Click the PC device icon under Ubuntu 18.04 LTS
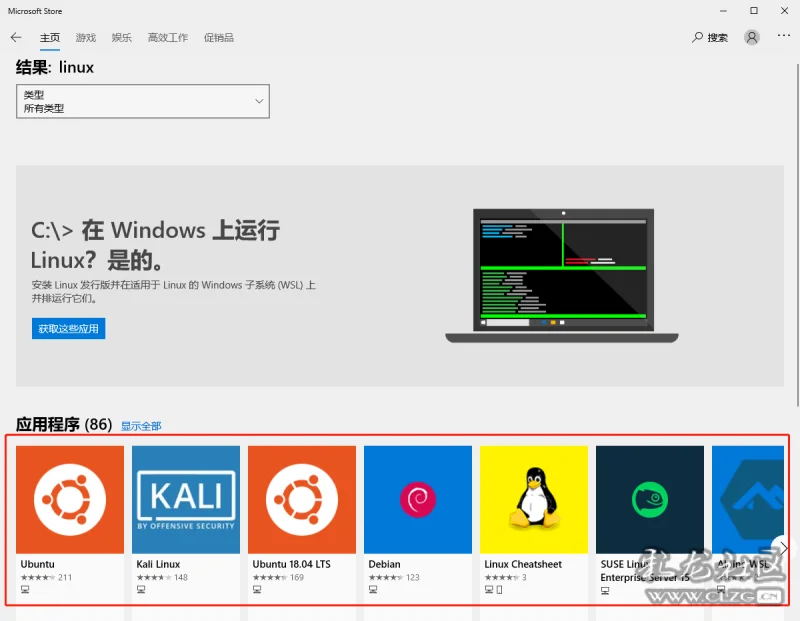 coord(257,589)
